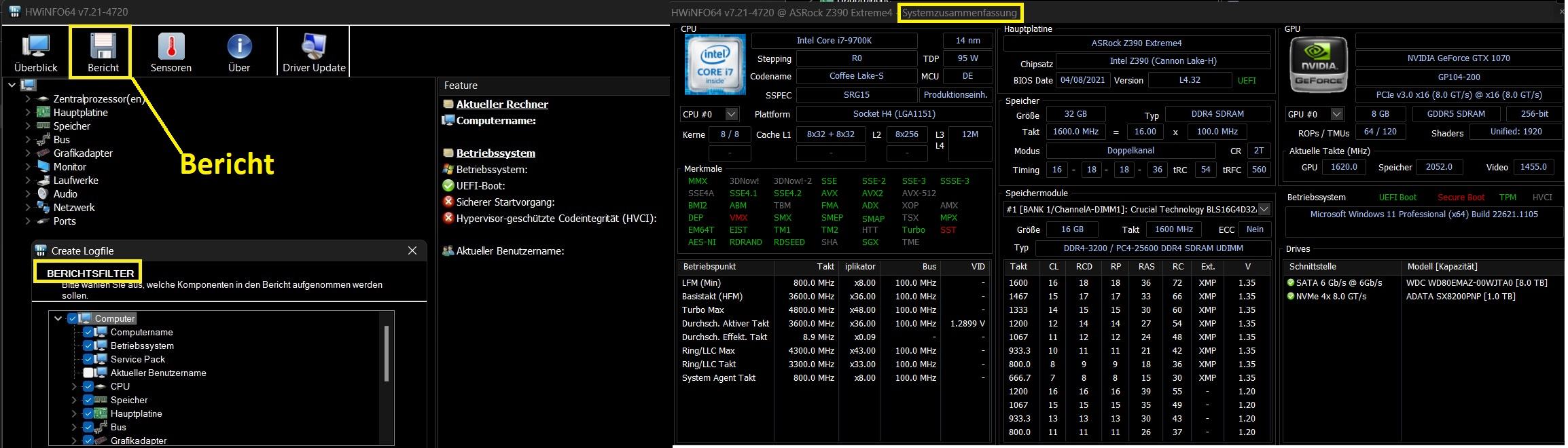
Task: Toggle Bus checkbox in Create Logfile
Action: coord(88,427)
